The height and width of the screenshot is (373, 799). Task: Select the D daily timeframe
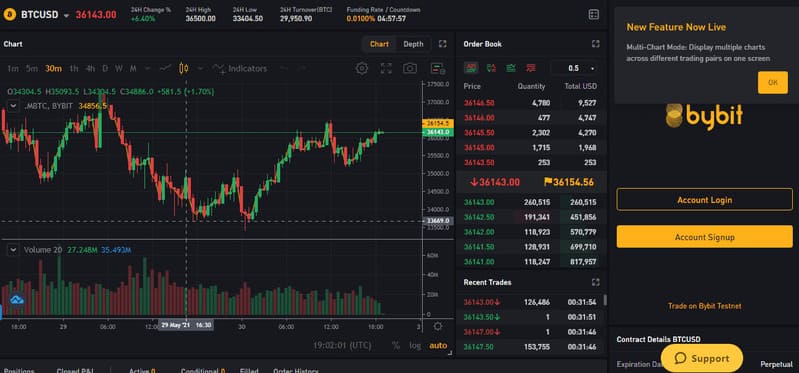105,69
